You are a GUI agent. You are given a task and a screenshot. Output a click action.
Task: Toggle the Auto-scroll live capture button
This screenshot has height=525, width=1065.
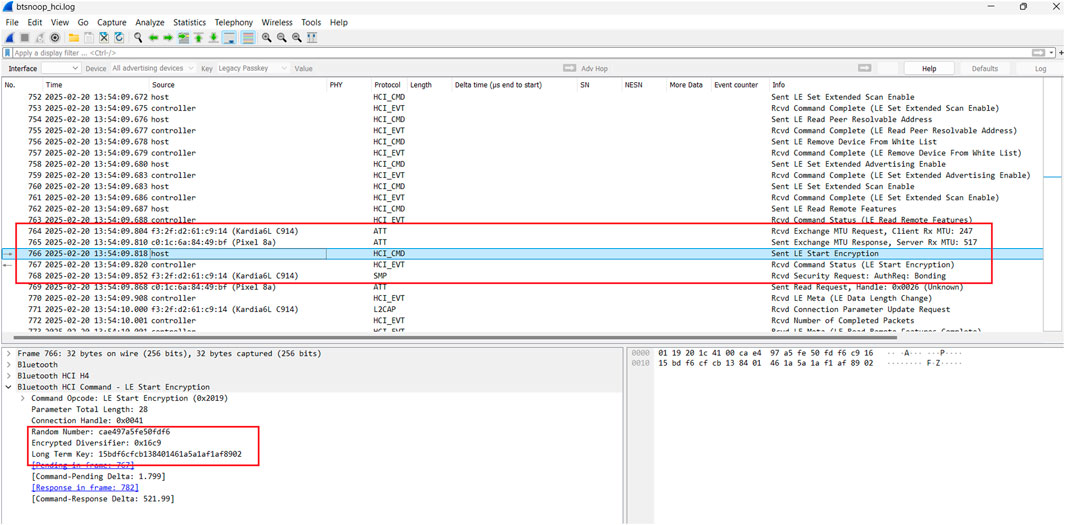229,37
